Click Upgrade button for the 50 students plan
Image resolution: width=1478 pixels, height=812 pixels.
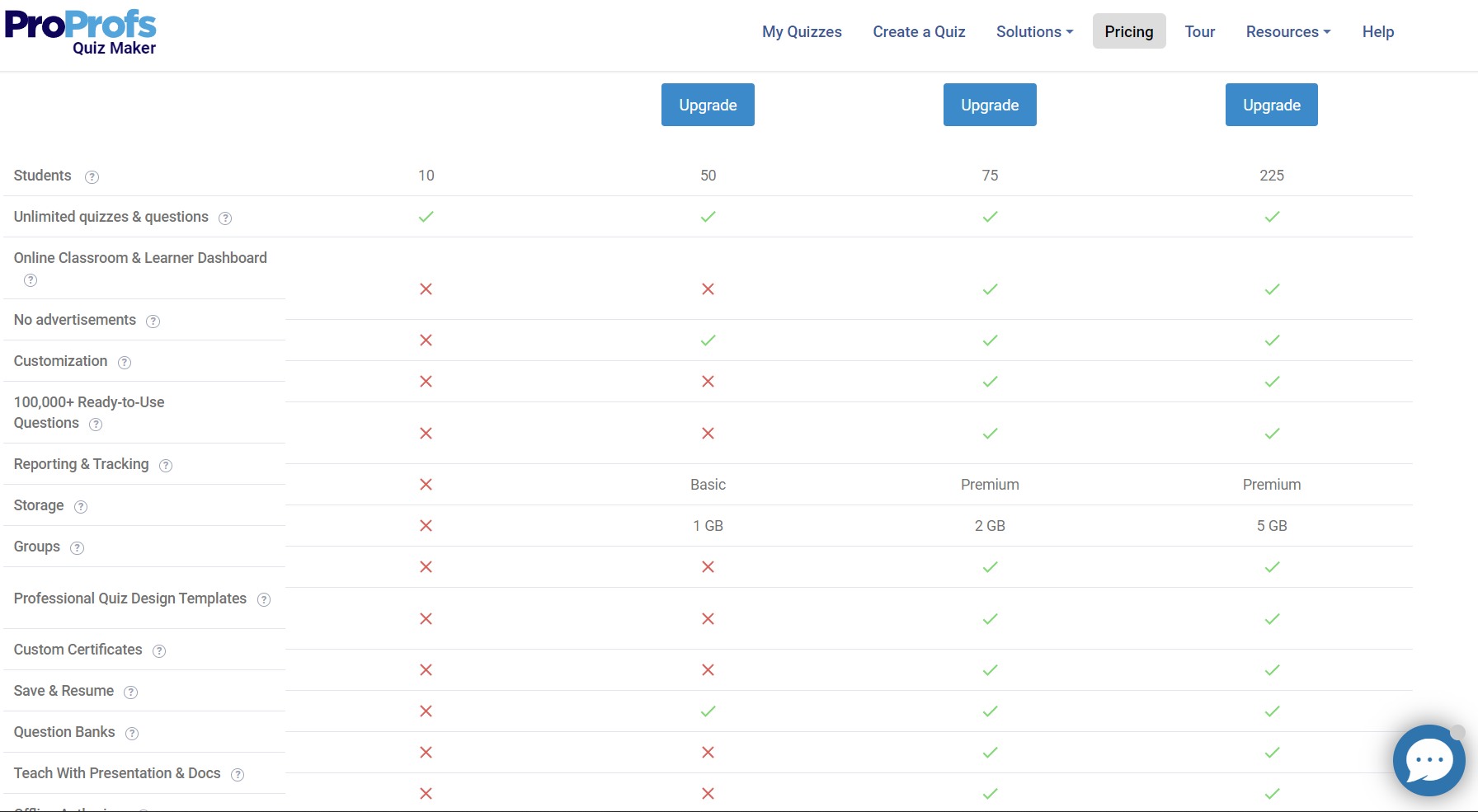[708, 105]
